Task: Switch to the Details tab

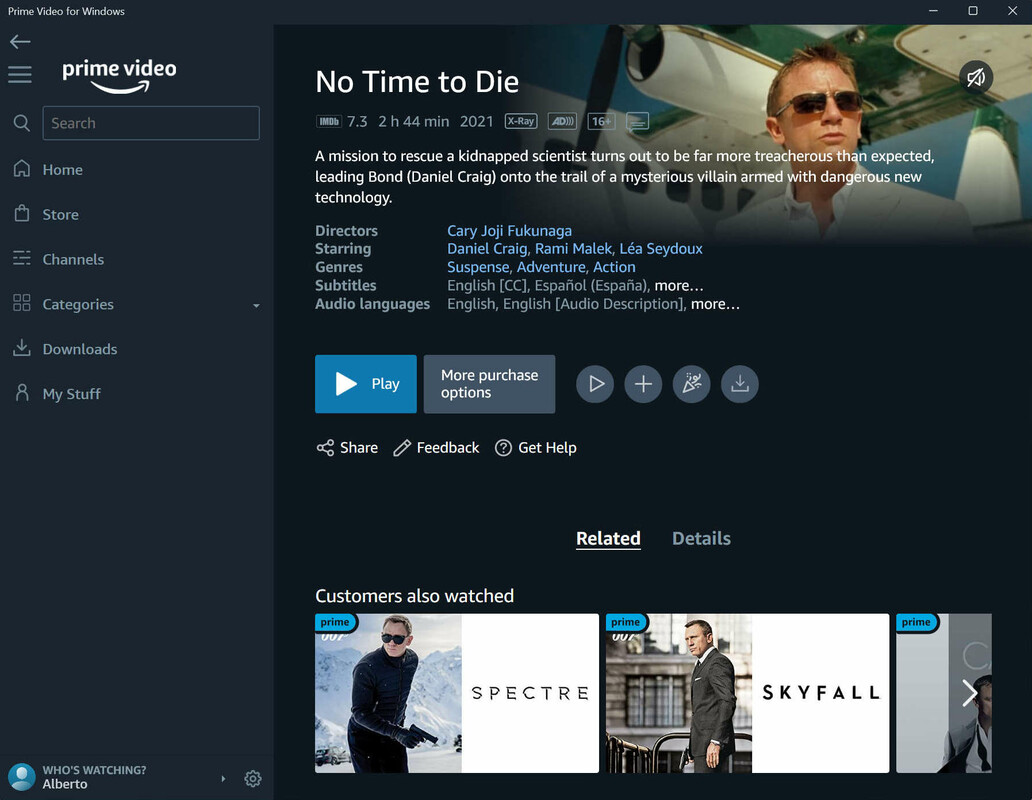Action: click(701, 538)
